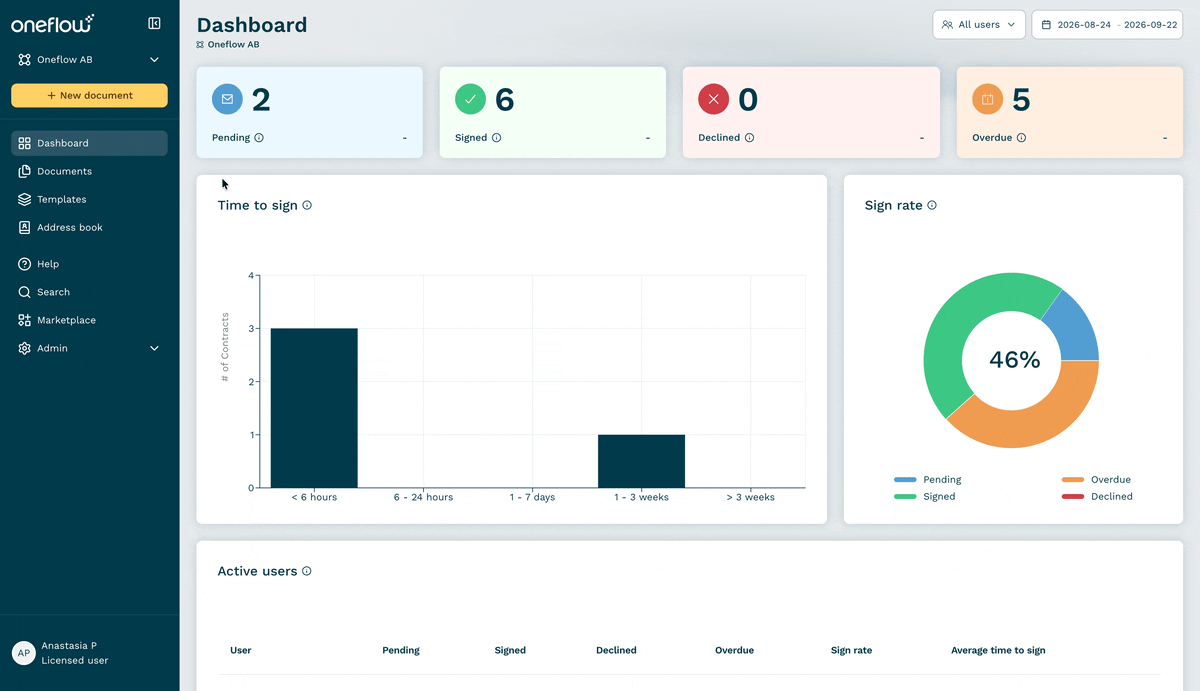
Task: Toggle the Overdue legend entry
Action: [1096, 480]
